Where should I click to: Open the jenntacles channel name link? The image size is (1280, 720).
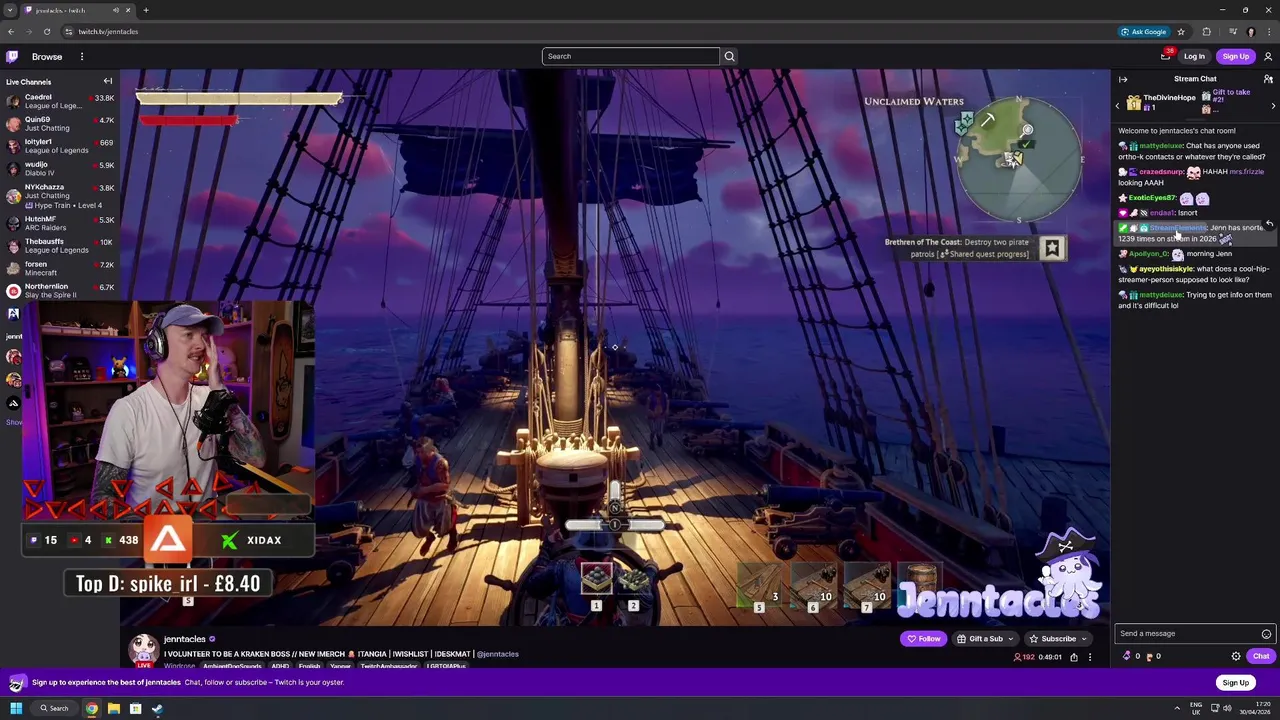pyautogui.click(x=185, y=639)
